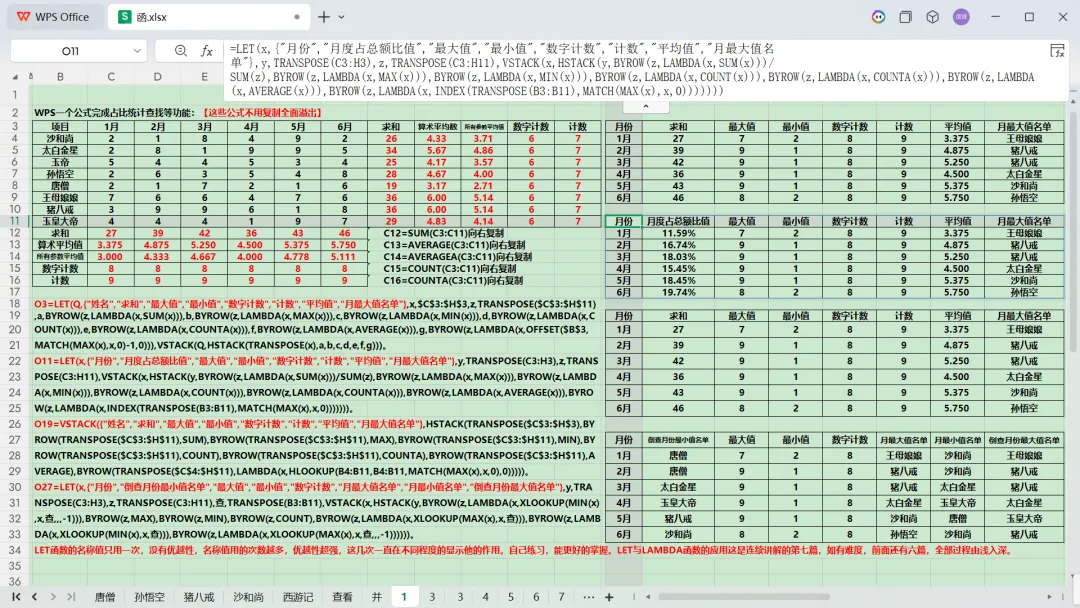Viewport: 1080px width, 608px height.
Task: Switch to the 函.xlsx document tab
Action: (208, 17)
